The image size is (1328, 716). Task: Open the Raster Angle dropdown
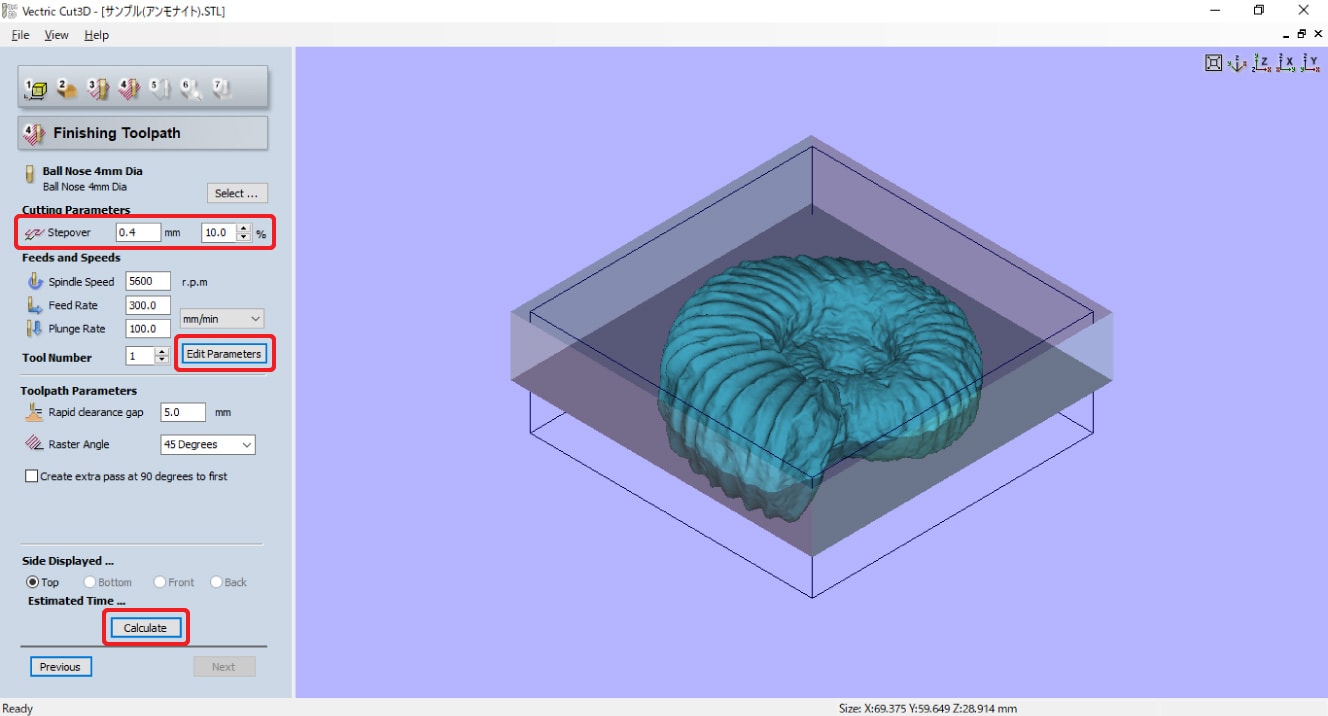(208, 445)
